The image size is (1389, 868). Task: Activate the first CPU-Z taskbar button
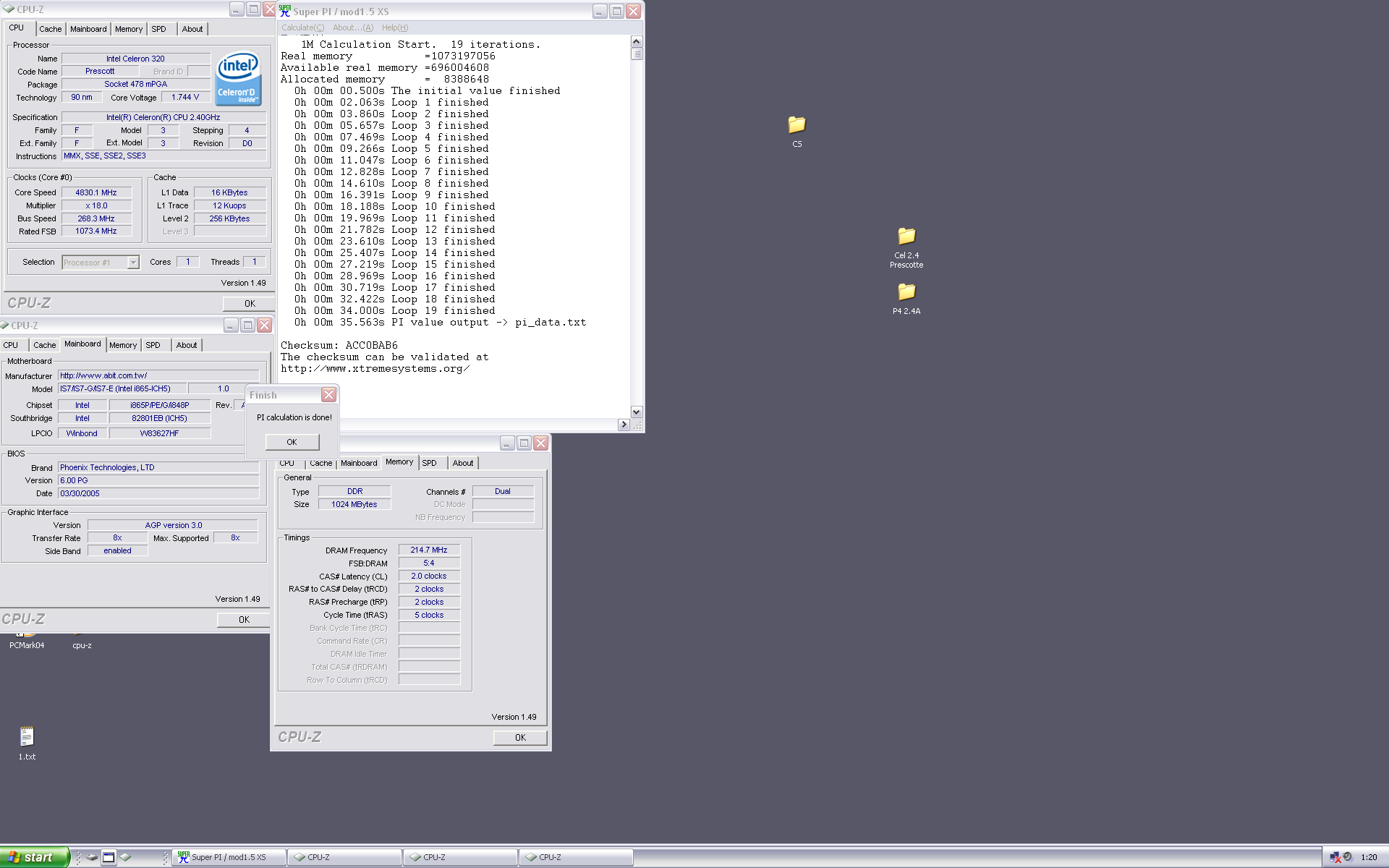point(344,857)
